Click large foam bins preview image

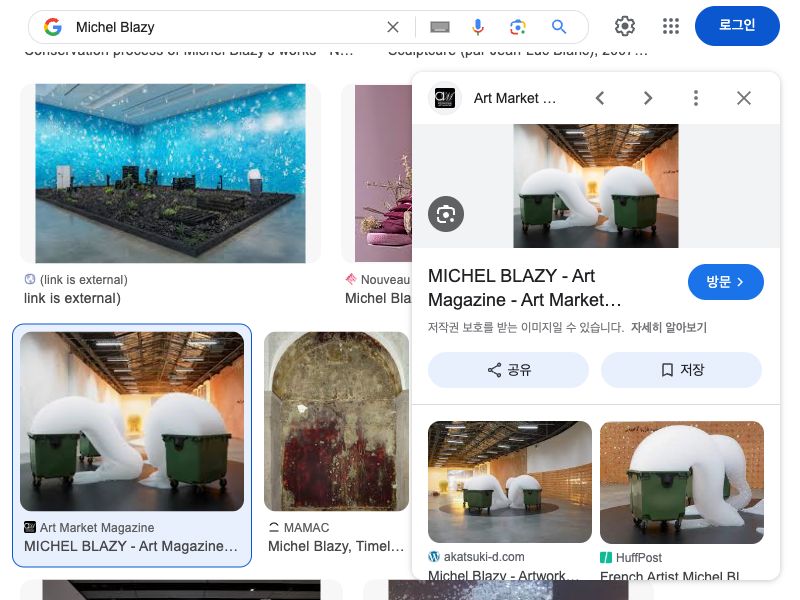click(595, 186)
